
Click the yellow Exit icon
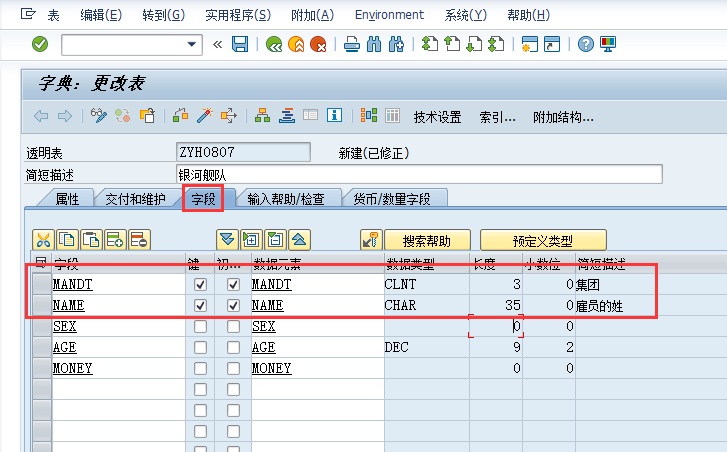point(296,45)
